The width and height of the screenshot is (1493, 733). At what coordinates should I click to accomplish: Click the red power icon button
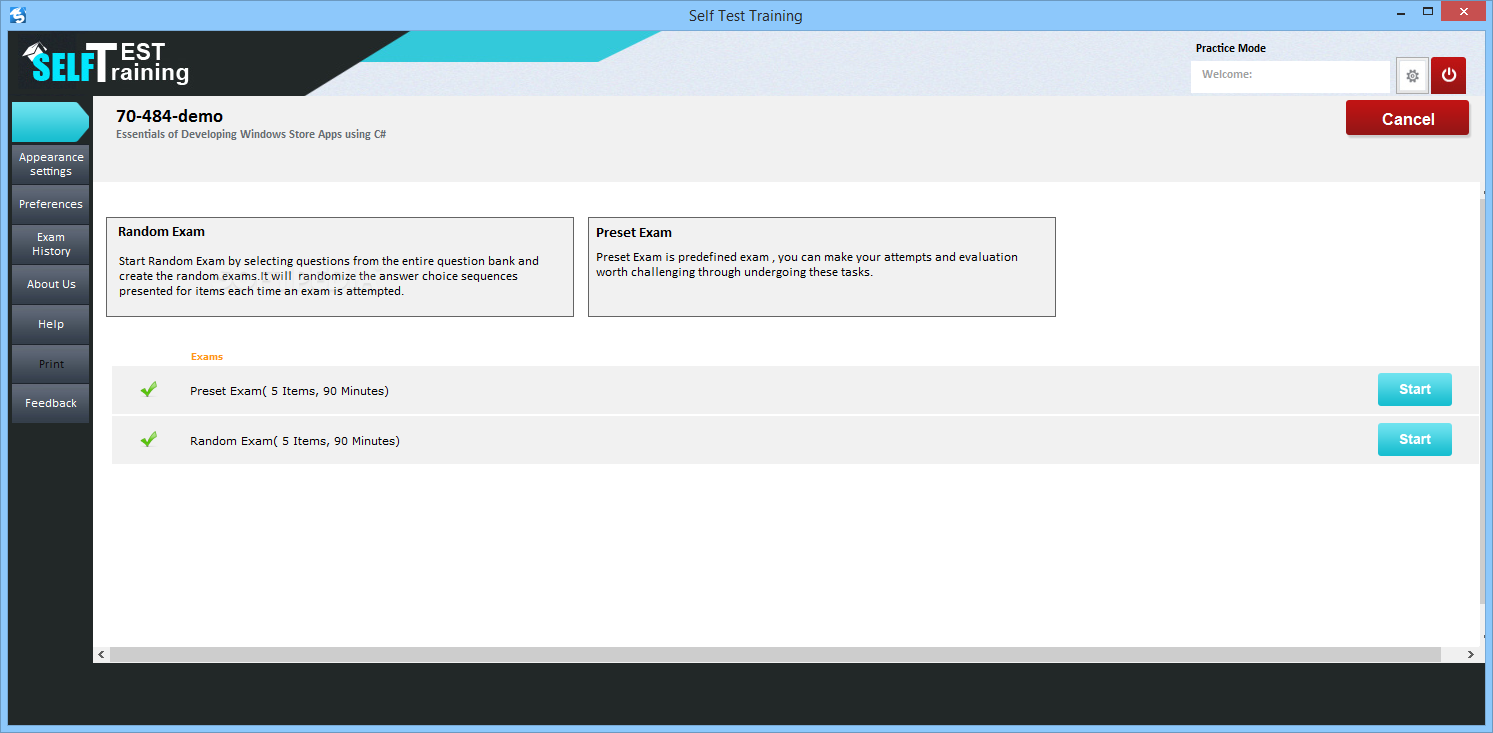click(1448, 76)
